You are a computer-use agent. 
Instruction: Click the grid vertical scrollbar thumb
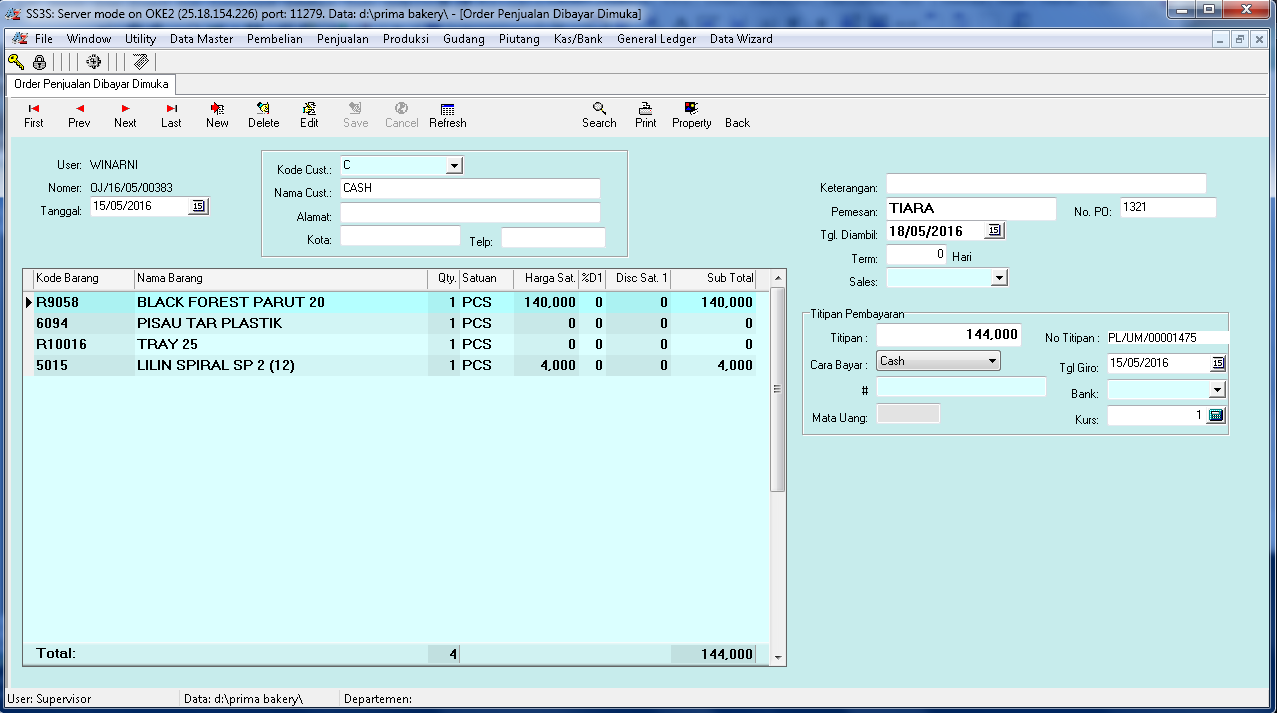778,389
